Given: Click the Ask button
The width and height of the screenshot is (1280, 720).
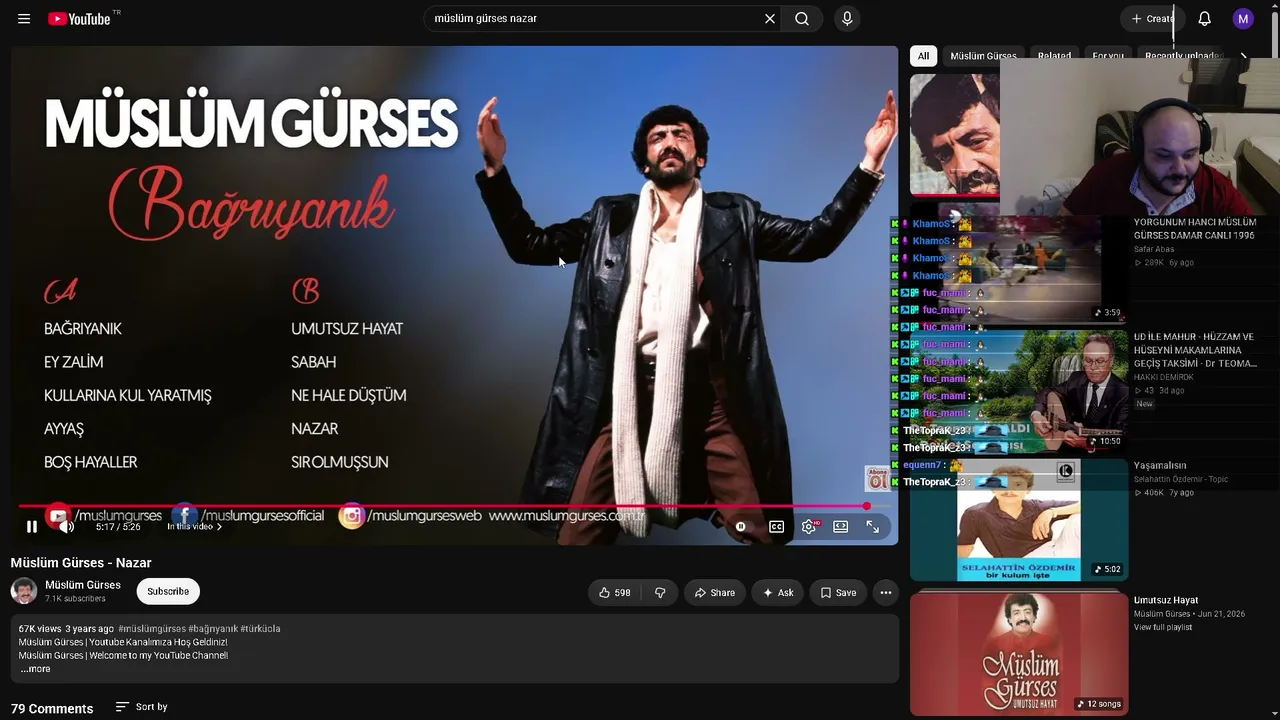Looking at the screenshot, I should click(x=778, y=593).
